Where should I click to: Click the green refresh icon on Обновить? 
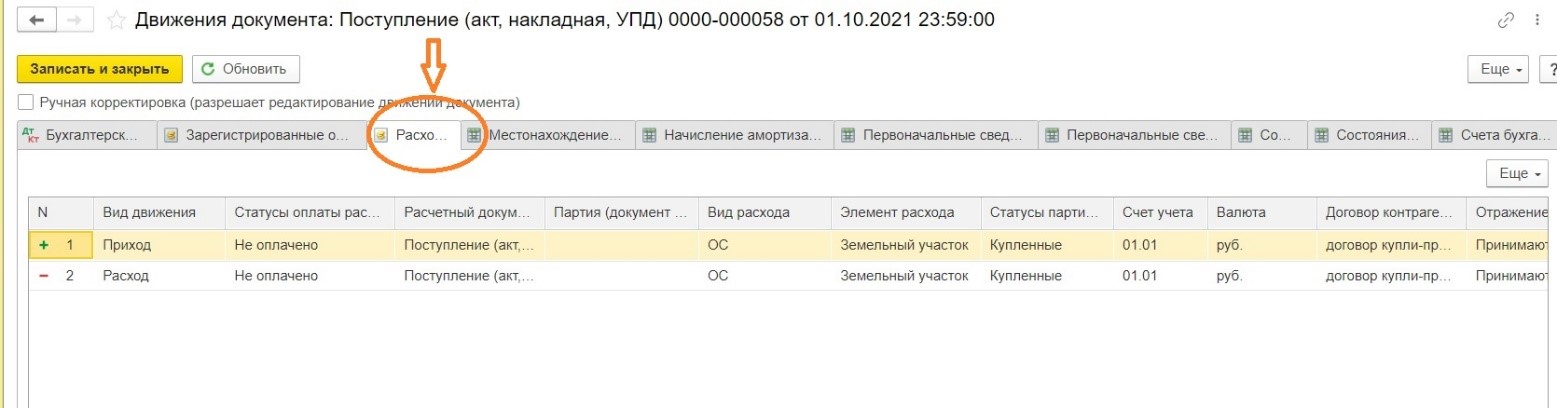click(x=208, y=69)
